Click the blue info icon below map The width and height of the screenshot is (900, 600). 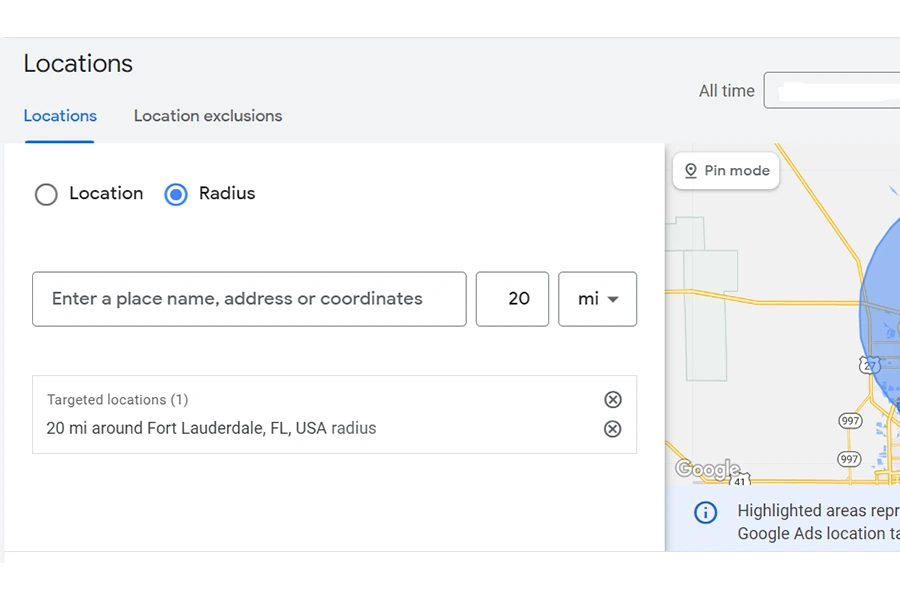[706, 513]
